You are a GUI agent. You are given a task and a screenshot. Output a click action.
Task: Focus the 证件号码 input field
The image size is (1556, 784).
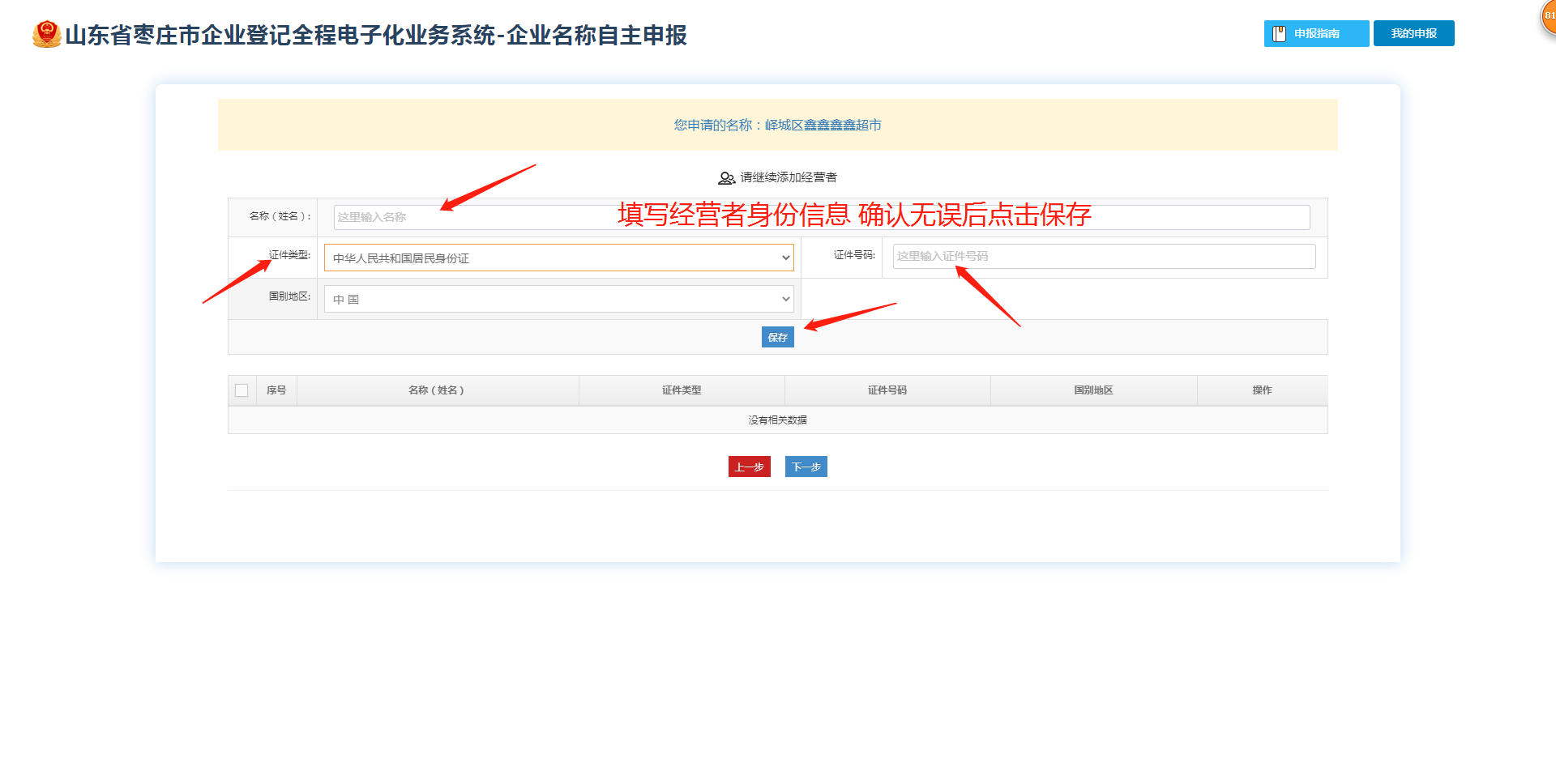pyautogui.click(x=1104, y=256)
